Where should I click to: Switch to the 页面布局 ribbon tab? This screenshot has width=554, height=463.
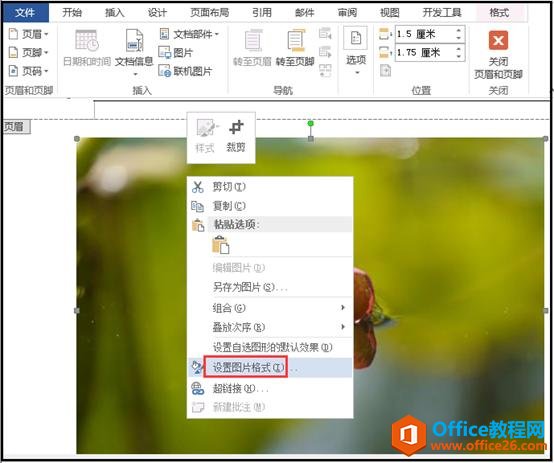point(210,13)
